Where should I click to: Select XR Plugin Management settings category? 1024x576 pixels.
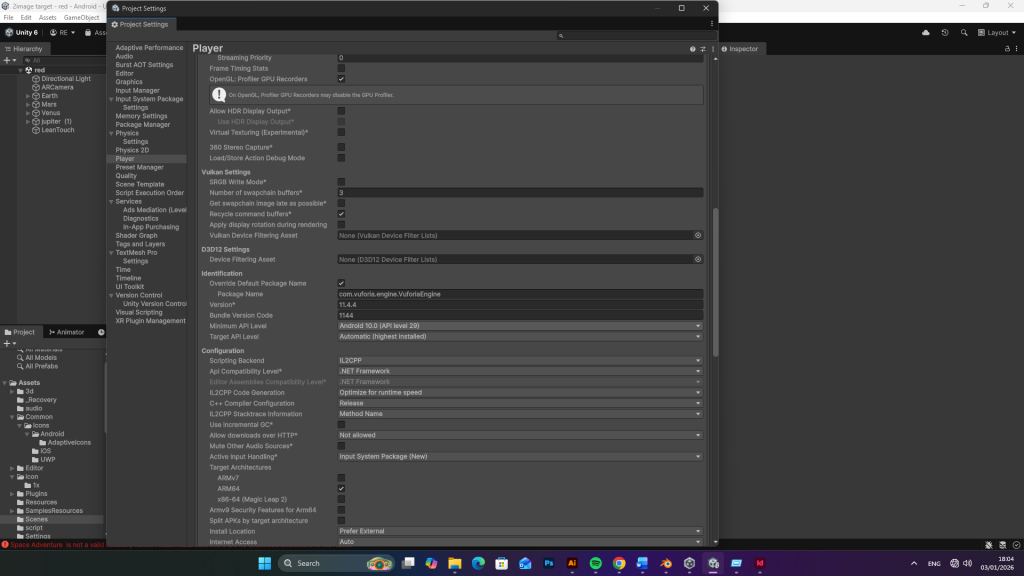[x=150, y=321]
